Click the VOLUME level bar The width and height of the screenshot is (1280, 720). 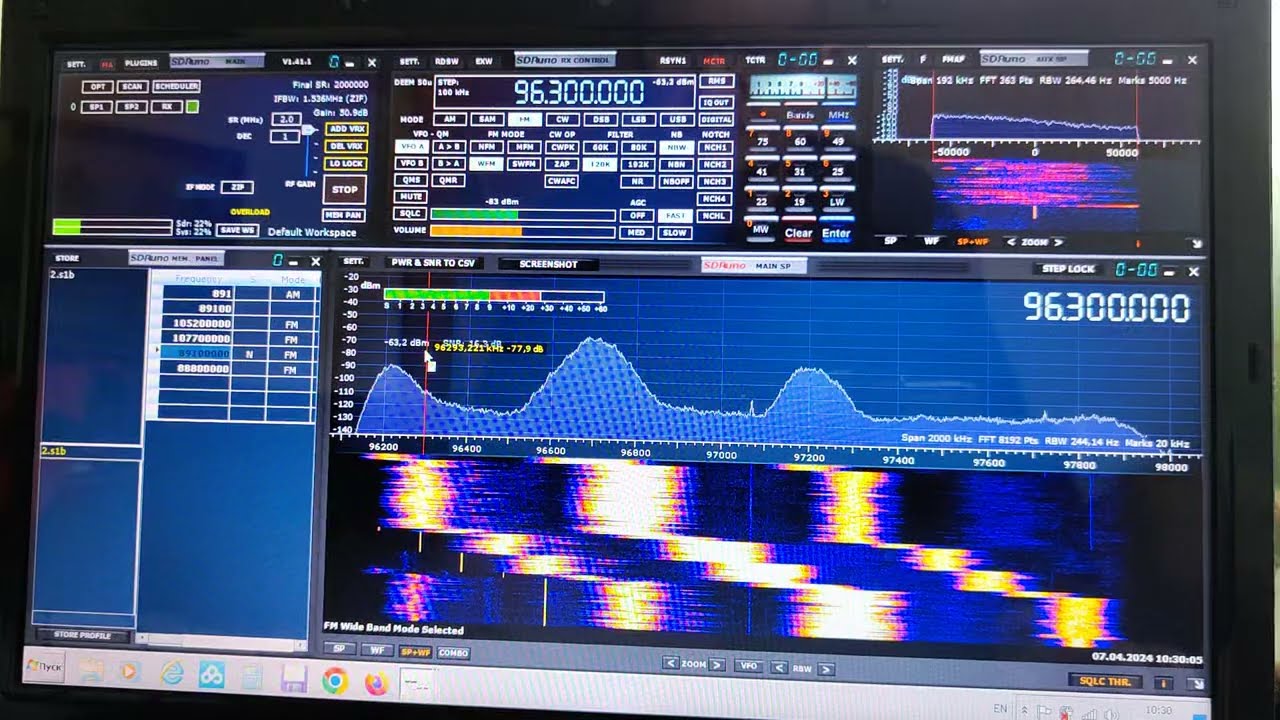[x=522, y=232]
